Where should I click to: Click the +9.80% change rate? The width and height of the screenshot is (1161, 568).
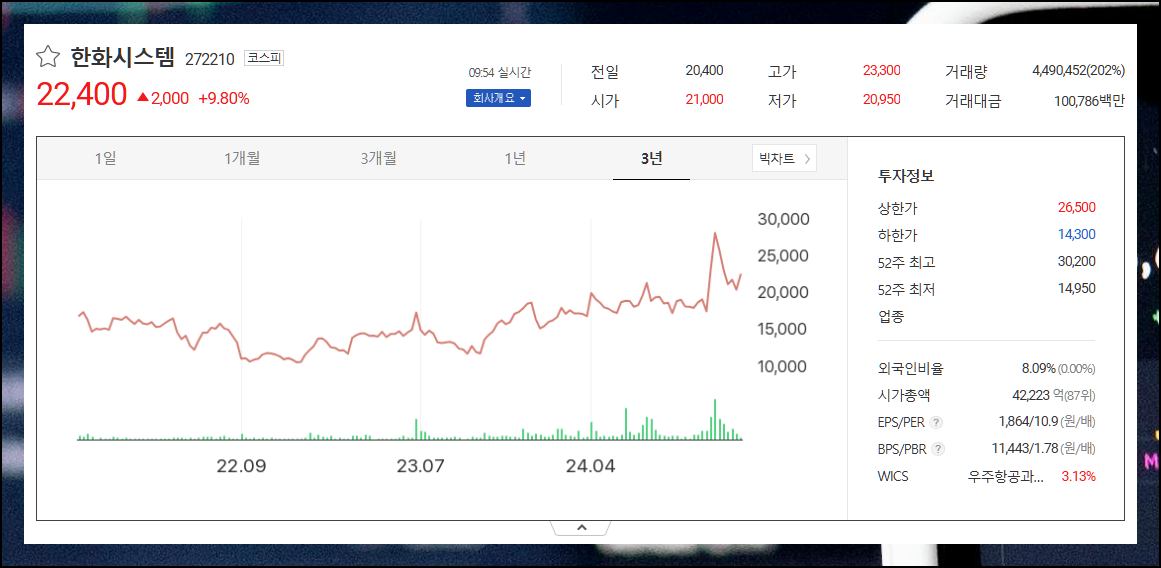coord(224,98)
